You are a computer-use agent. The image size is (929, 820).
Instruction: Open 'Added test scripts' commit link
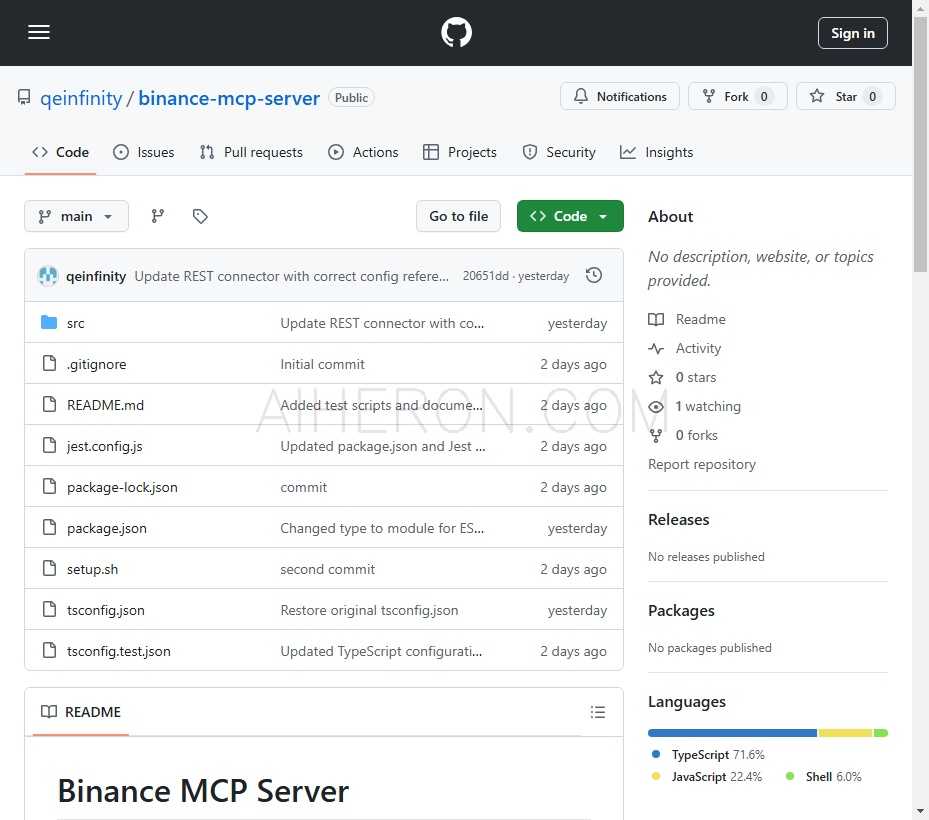(x=382, y=405)
